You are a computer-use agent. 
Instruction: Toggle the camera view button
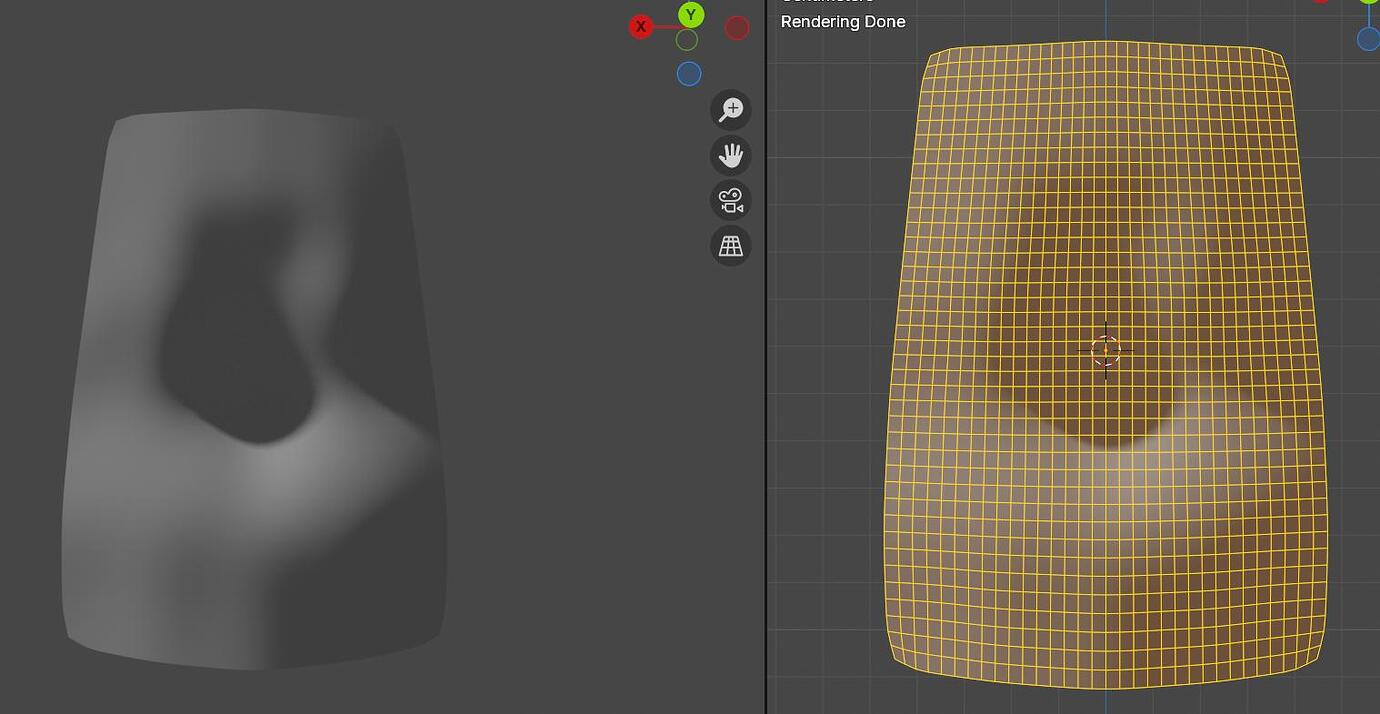[731, 200]
